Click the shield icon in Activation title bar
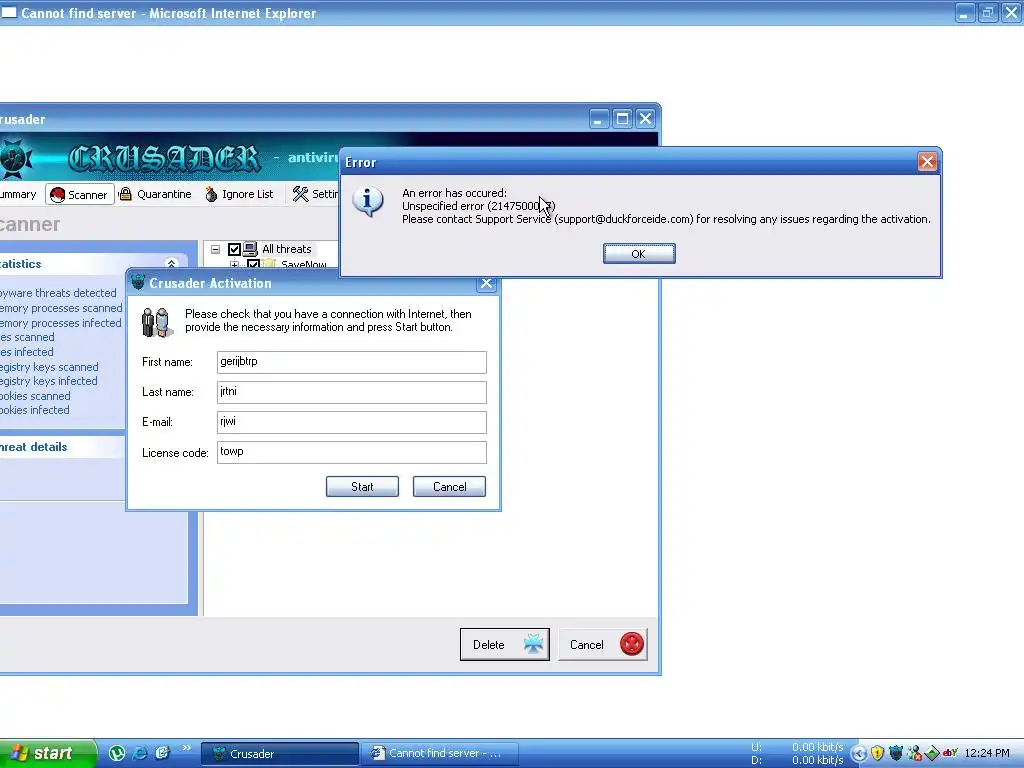The width and height of the screenshot is (1024, 768). (x=138, y=283)
